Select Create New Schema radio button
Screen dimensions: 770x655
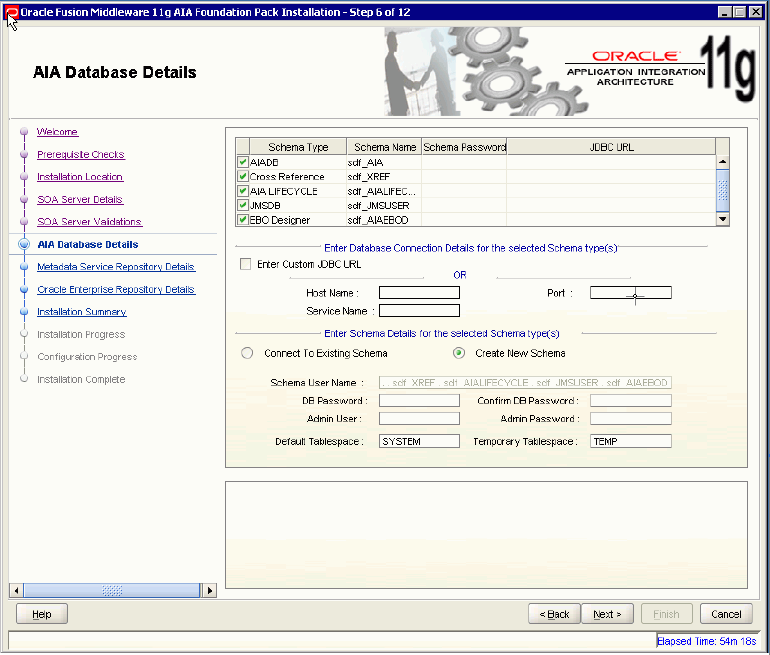(459, 353)
